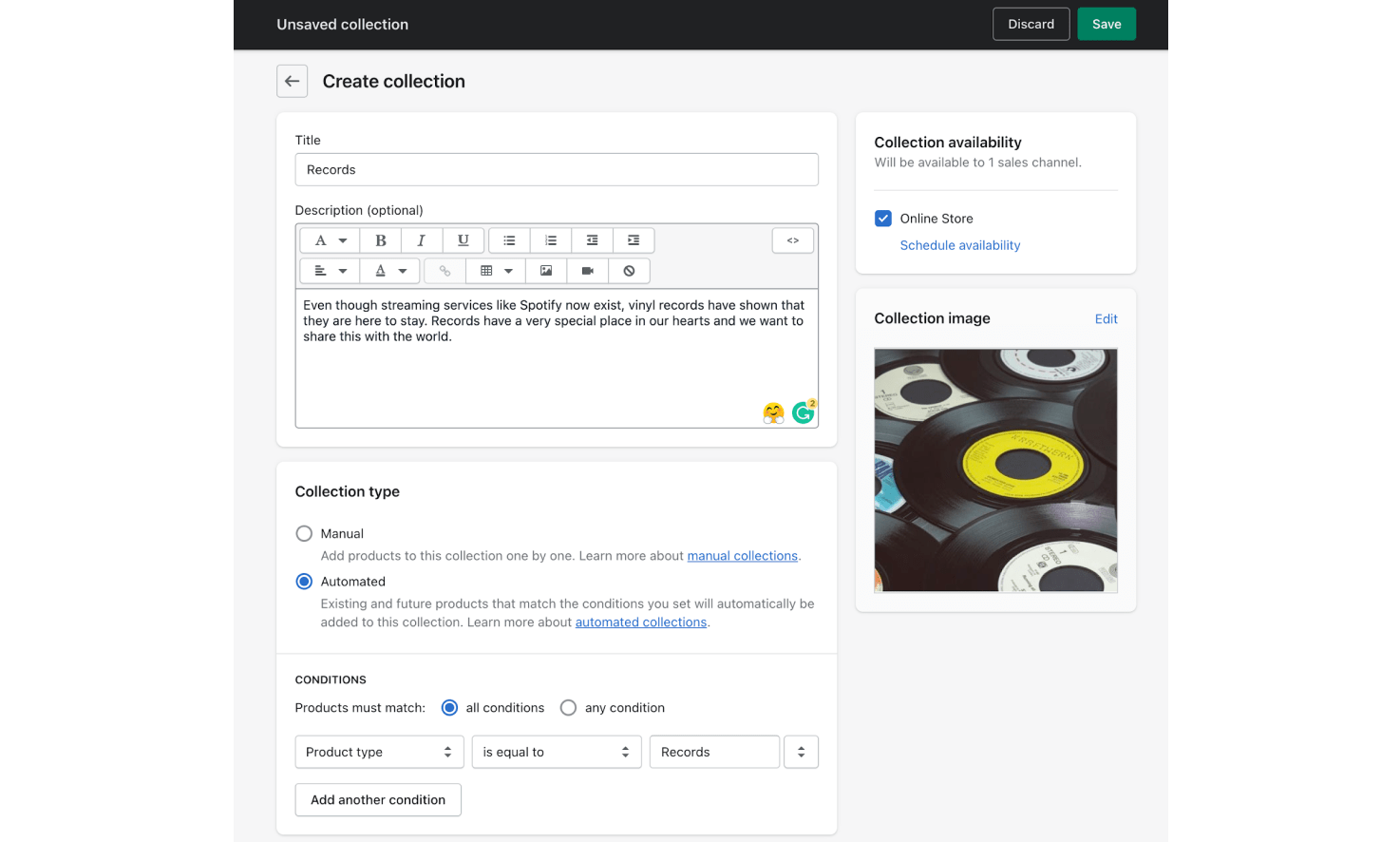Toggle bold formatting in the description editor
This screenshot has height=842, width=1400.
(380, 239)
